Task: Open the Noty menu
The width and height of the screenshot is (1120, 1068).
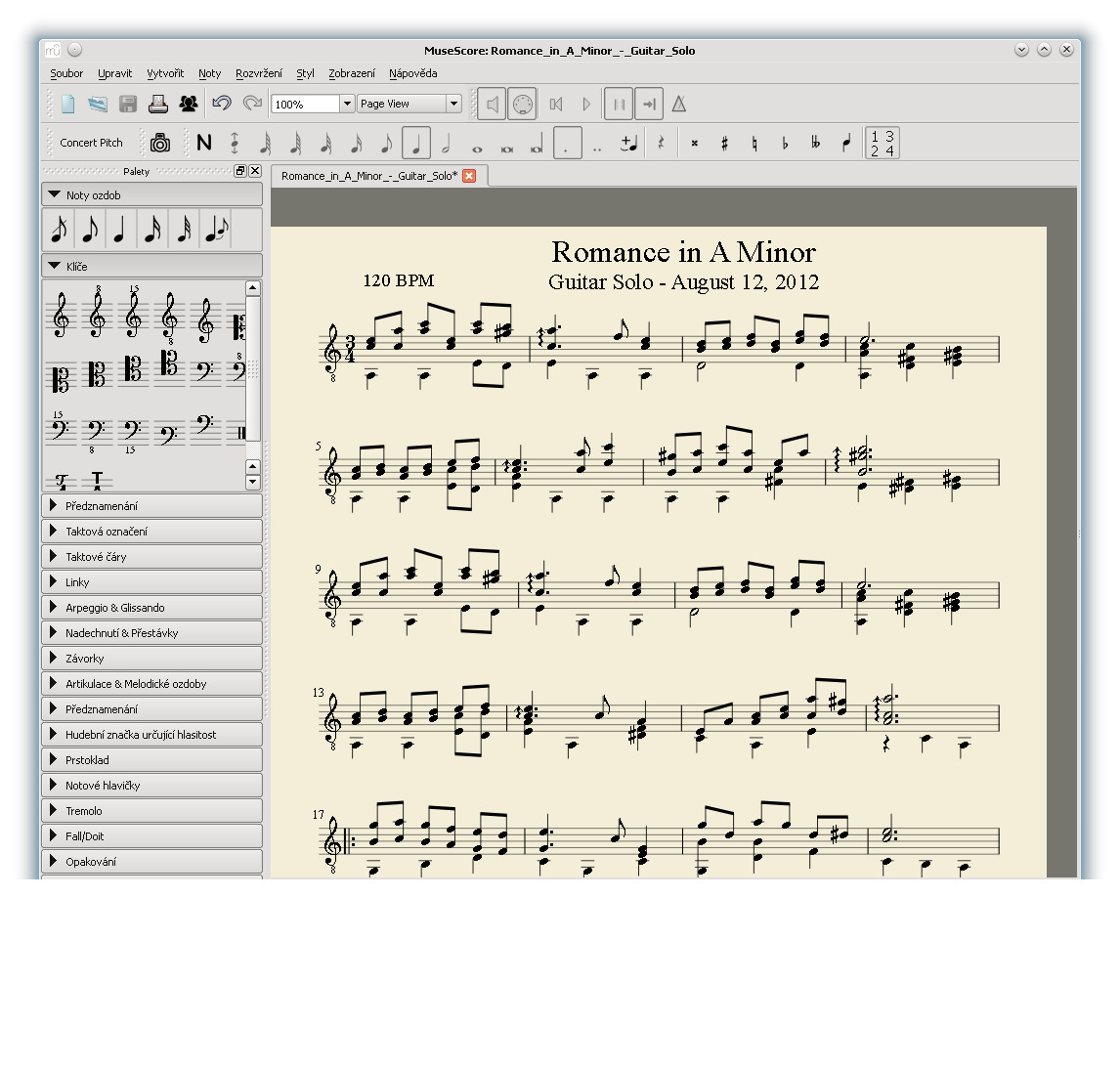Action: click(x=209, y=73)
